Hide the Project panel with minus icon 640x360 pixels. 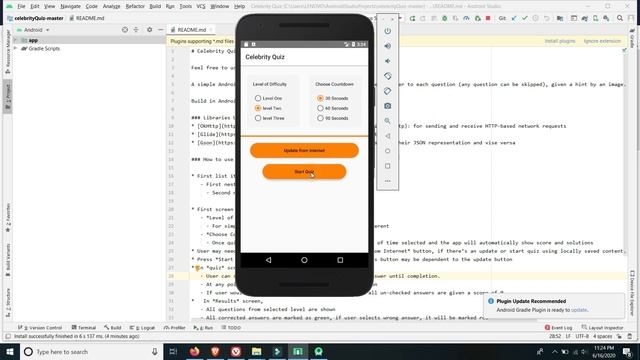160,30
